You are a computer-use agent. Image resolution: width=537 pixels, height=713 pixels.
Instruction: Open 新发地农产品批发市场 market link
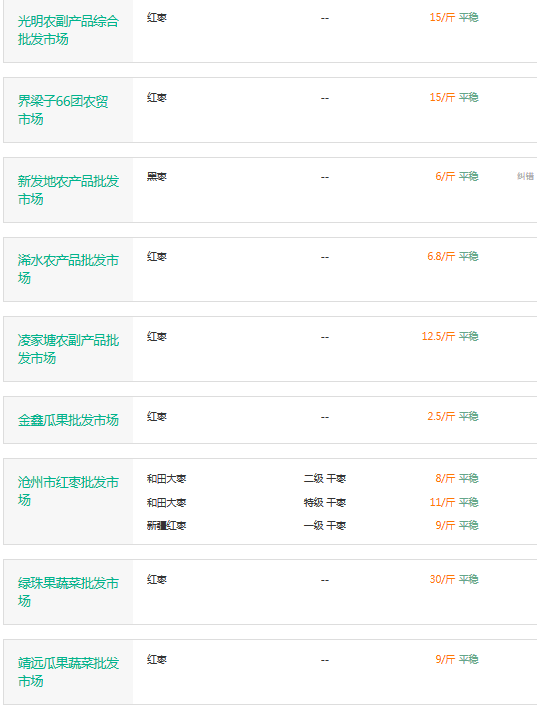[68, 190]
